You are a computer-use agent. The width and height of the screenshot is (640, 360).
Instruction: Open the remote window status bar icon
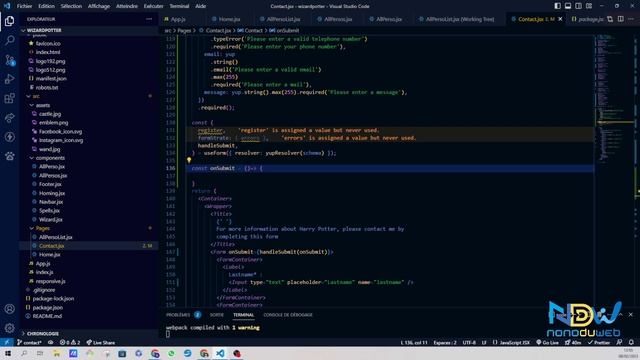pyautogui.click(x=7, y=342)
